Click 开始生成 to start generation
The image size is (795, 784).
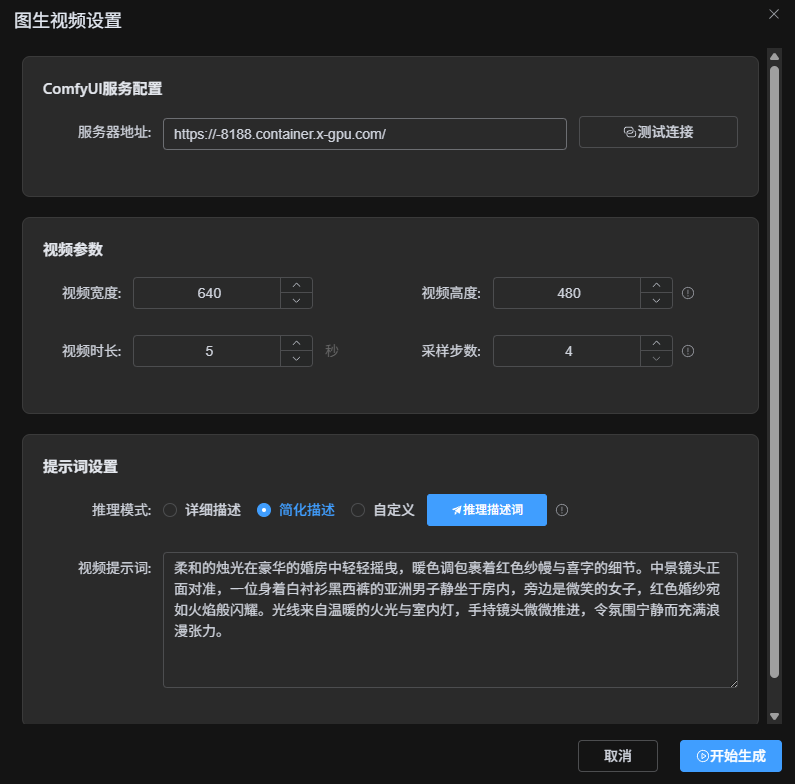tap(731, 756)
